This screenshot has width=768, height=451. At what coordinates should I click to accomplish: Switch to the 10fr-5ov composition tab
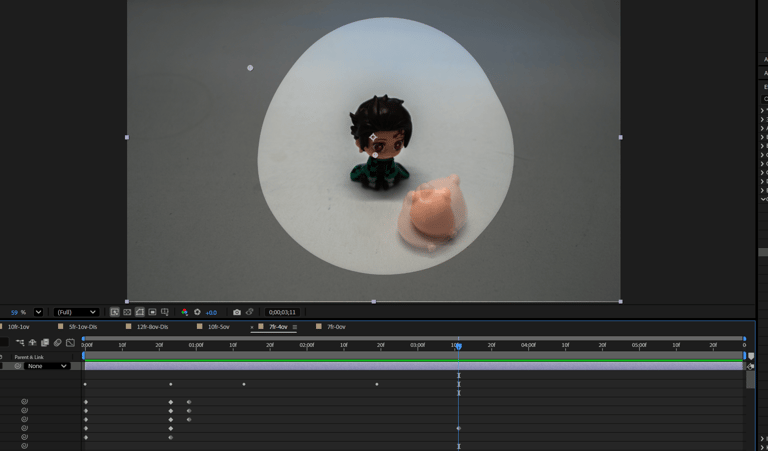(218, 327)
